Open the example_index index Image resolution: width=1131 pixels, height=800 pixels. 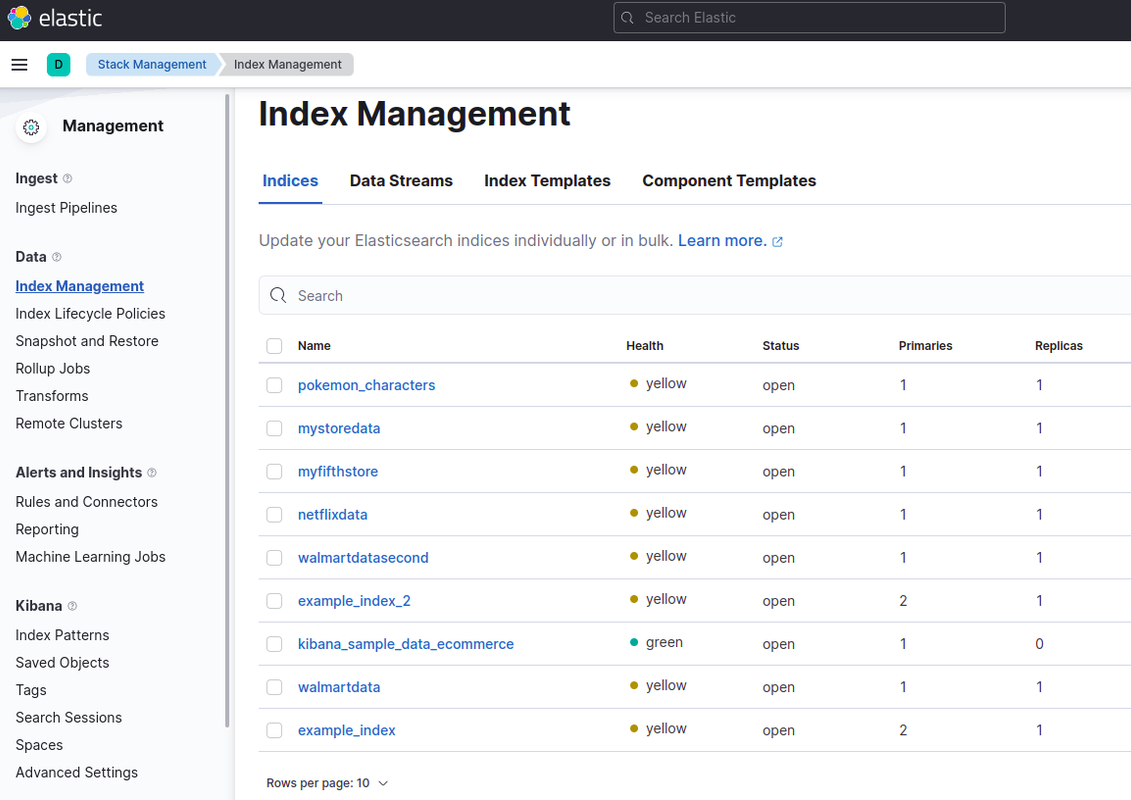click(346, 730)
